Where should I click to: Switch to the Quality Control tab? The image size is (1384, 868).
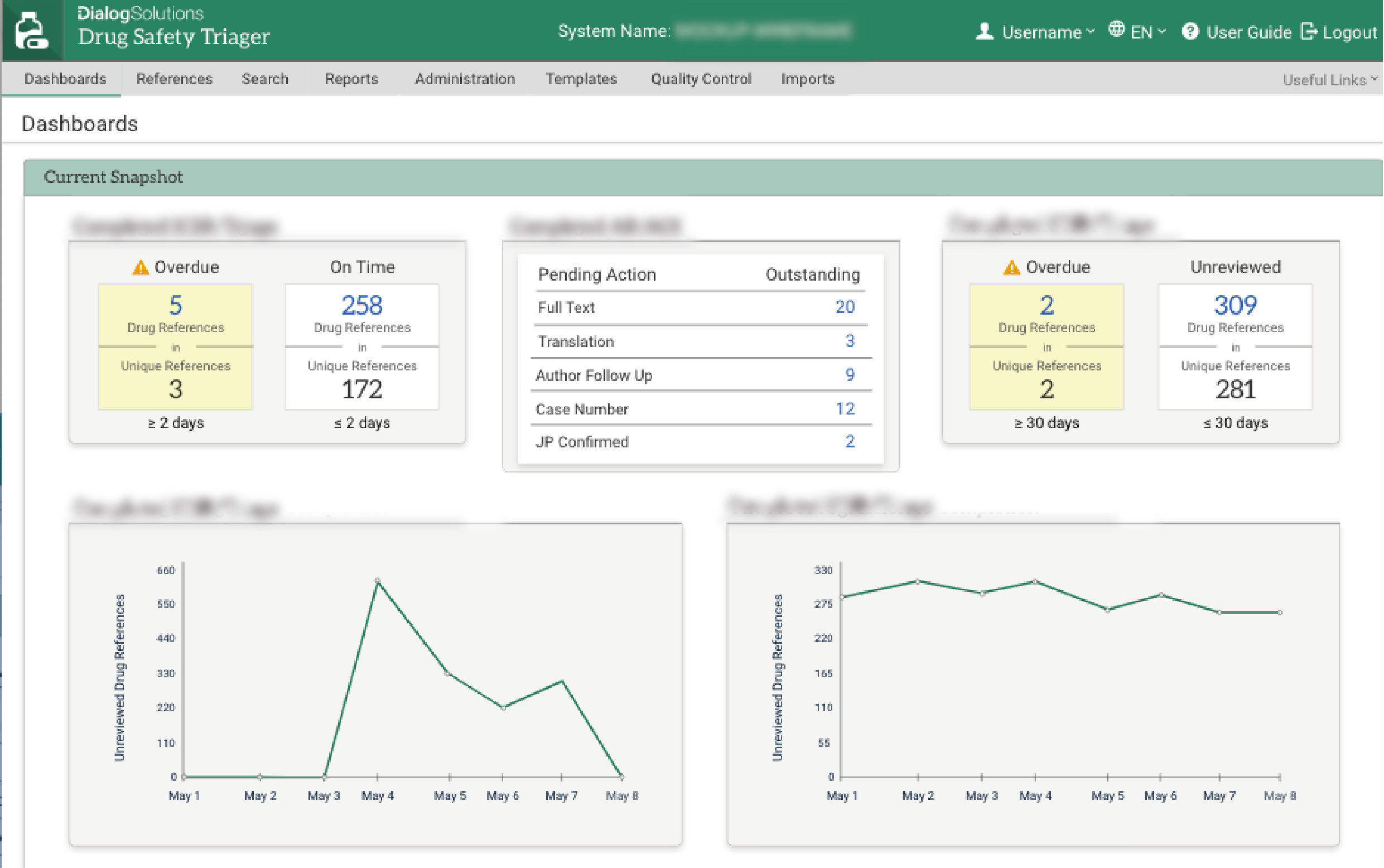click(701, 79)
